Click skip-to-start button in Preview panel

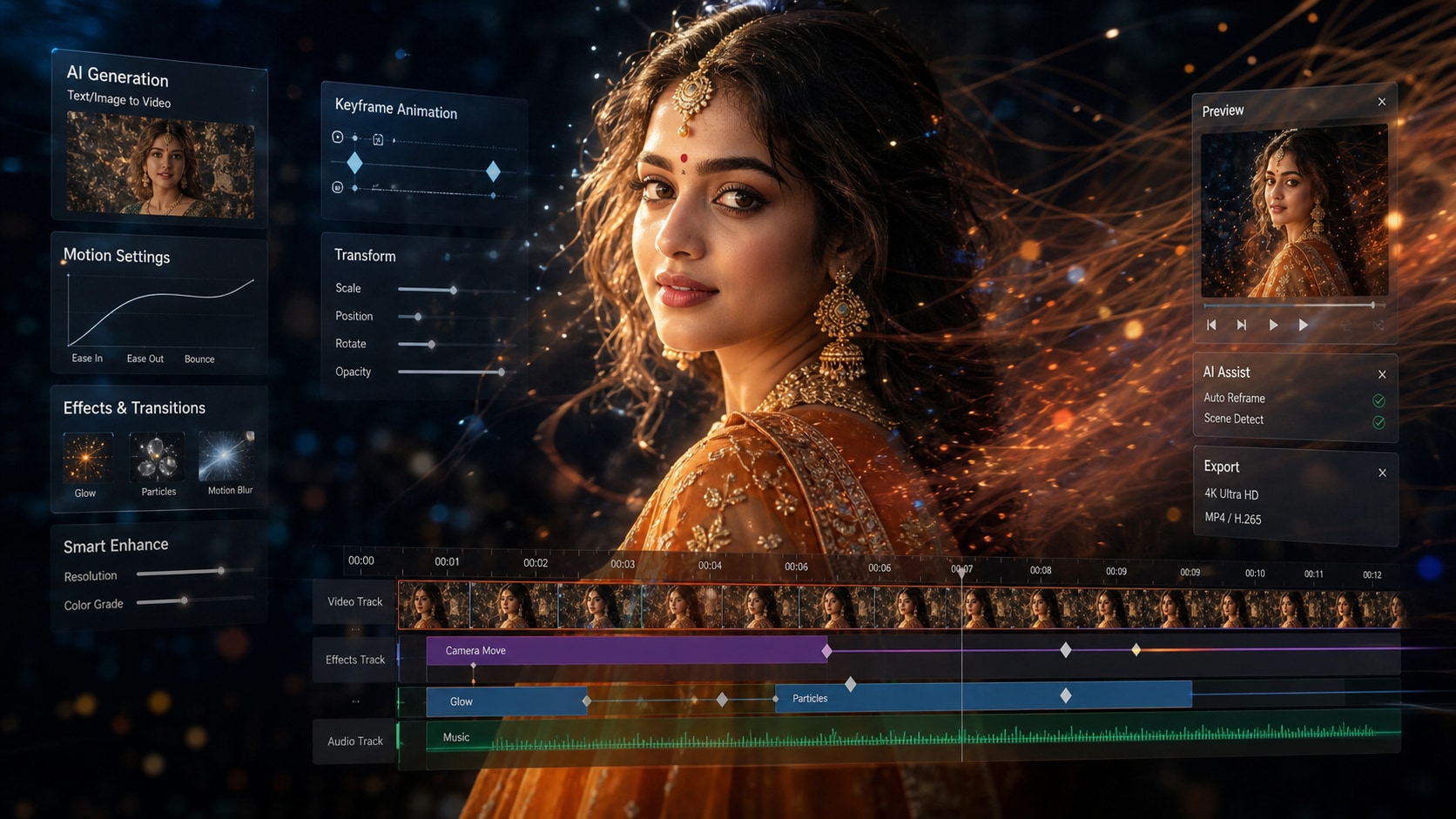[x=1211, y=325]
